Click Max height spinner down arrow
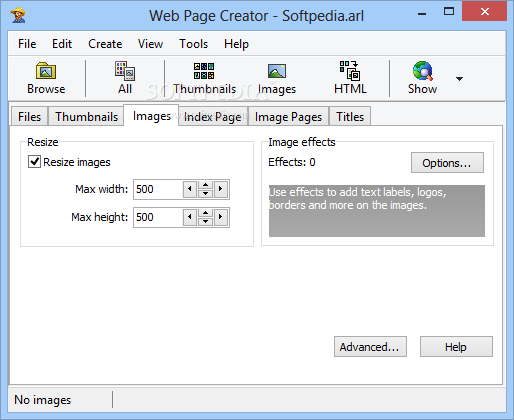 pyautogui.click(x=205, y=221)
